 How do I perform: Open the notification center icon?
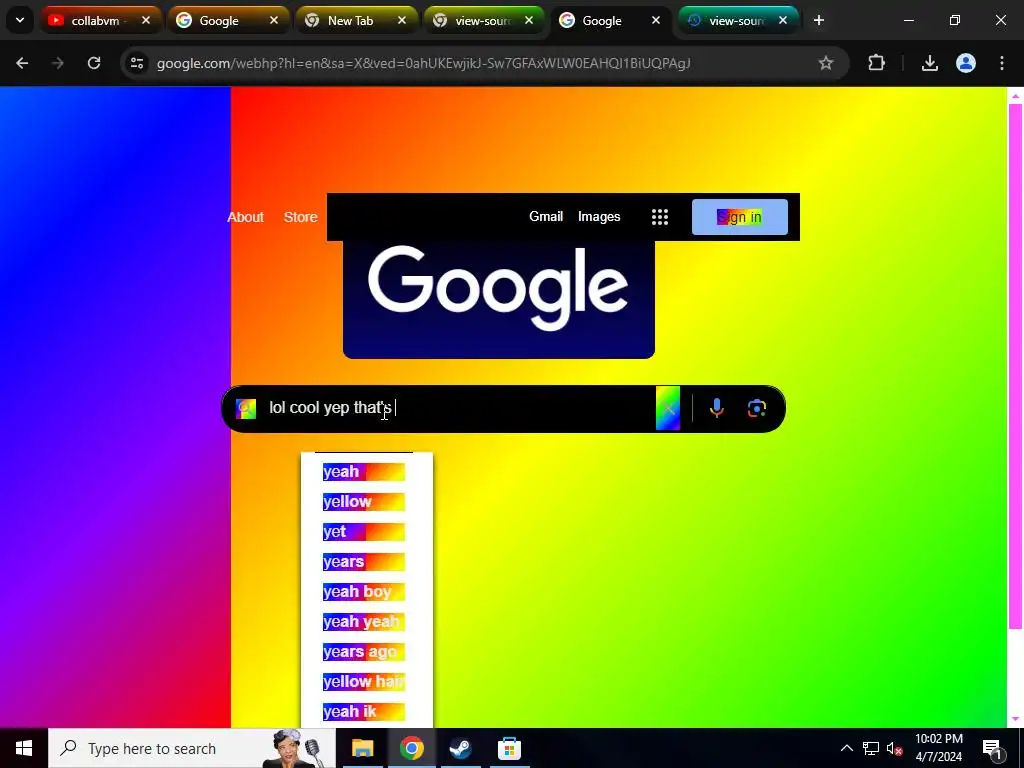(992, 749)
